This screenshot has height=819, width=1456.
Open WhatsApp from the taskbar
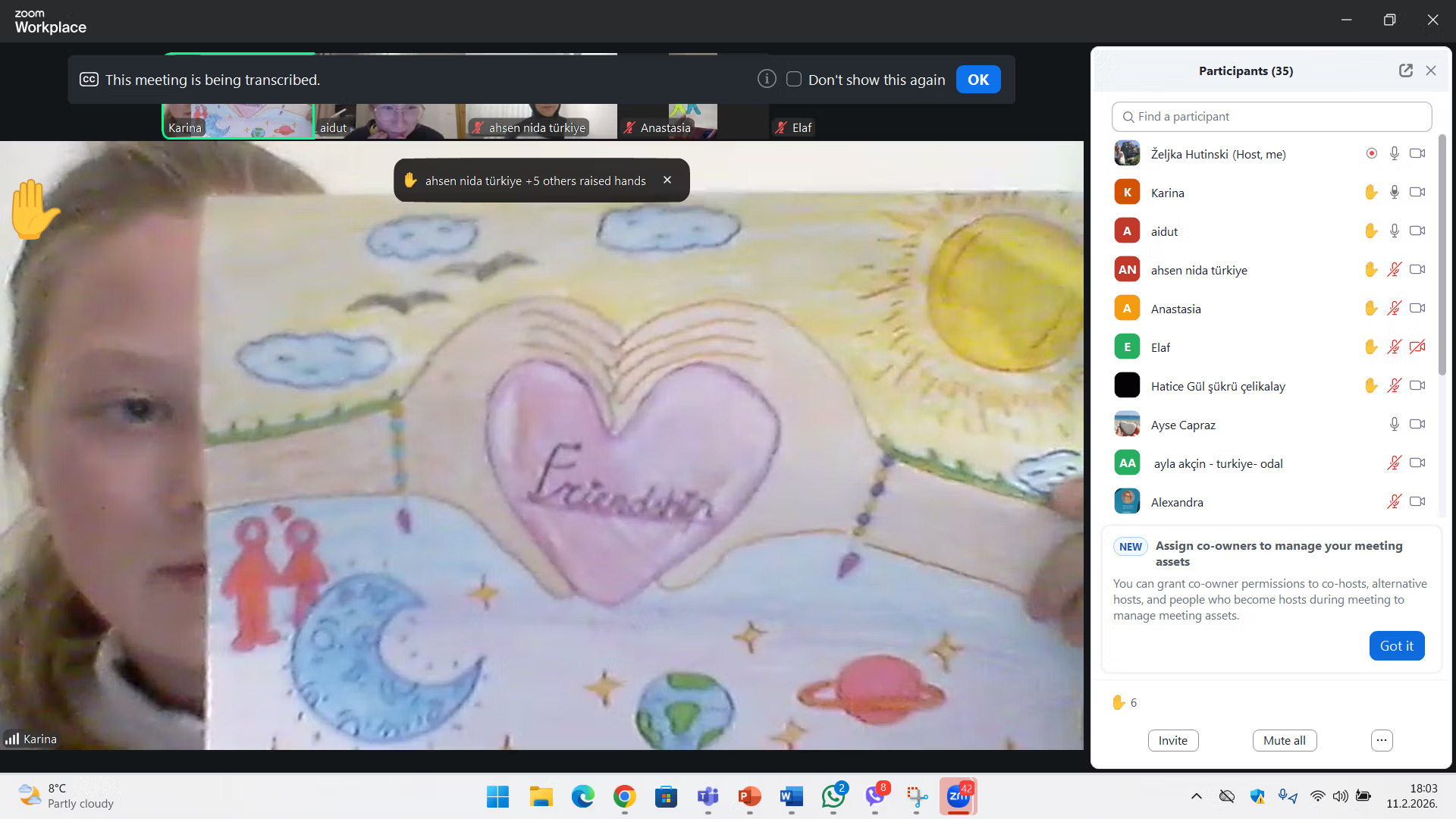coord(833,796)
